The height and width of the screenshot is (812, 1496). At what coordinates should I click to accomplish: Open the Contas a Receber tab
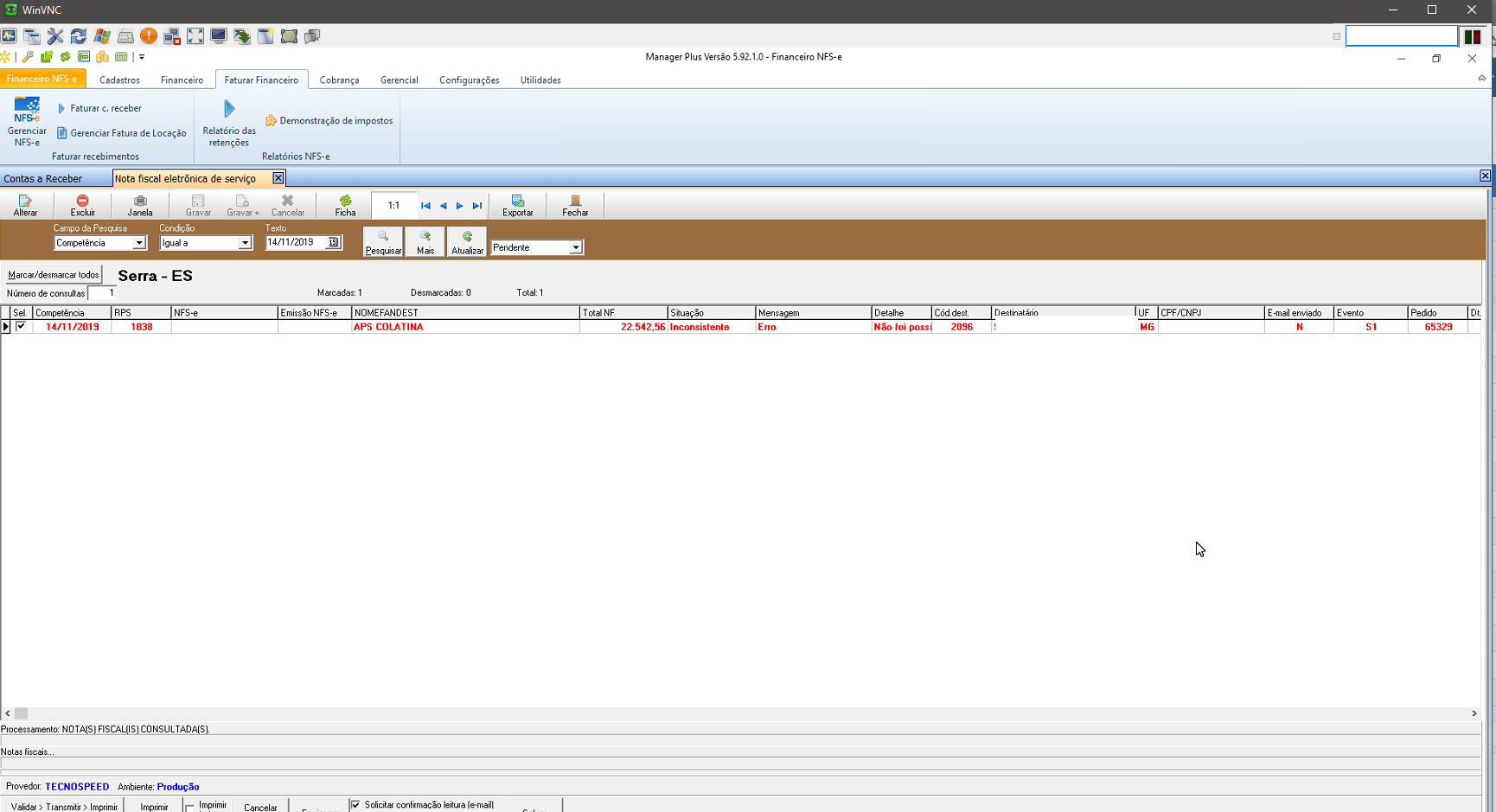(43, 179)
